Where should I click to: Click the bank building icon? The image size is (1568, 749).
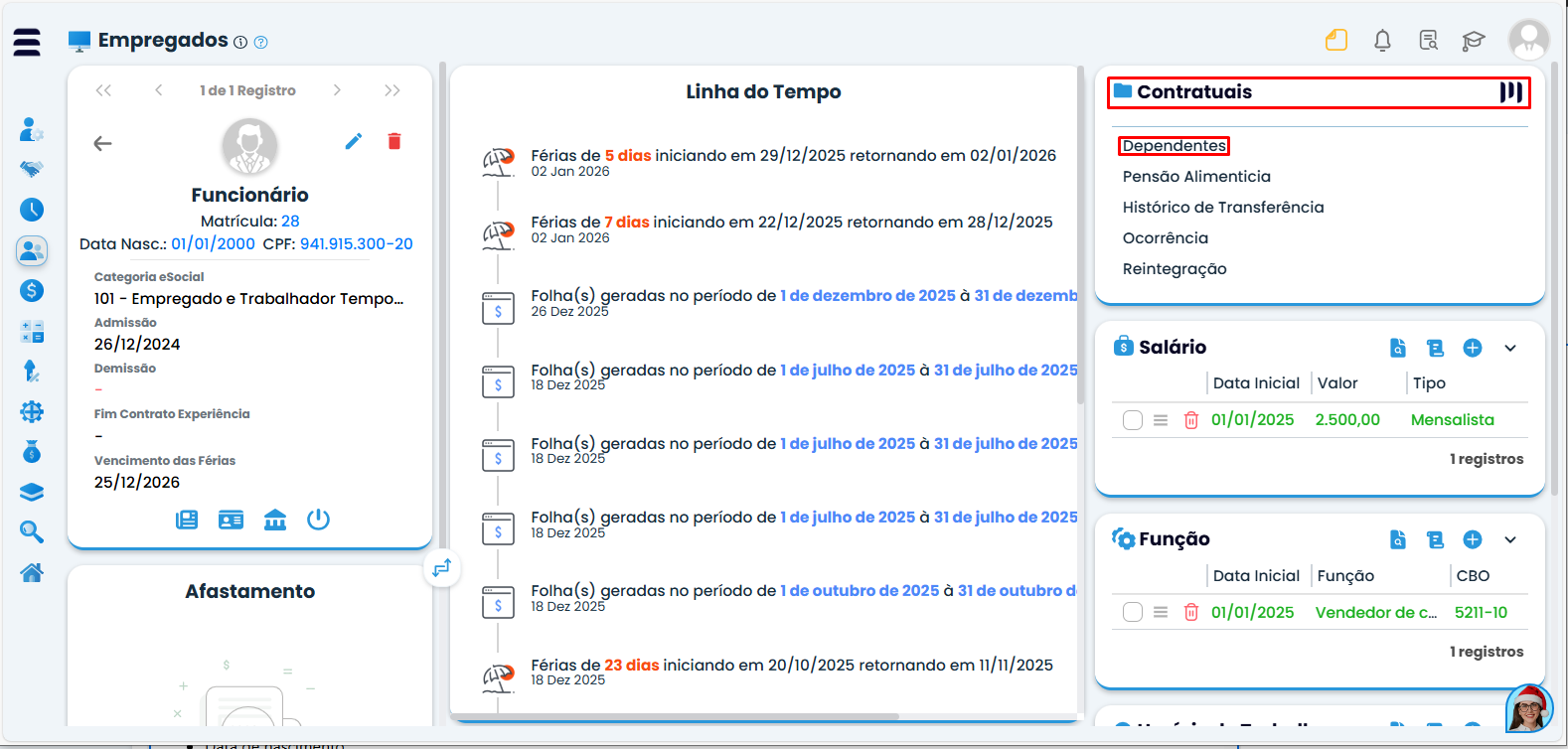pyautogui.click(x=275, y=520)
